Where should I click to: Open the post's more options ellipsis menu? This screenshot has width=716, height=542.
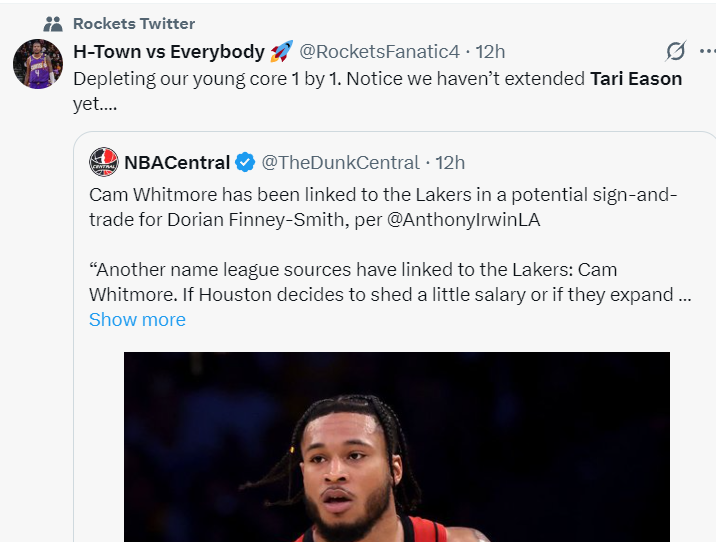712,52
